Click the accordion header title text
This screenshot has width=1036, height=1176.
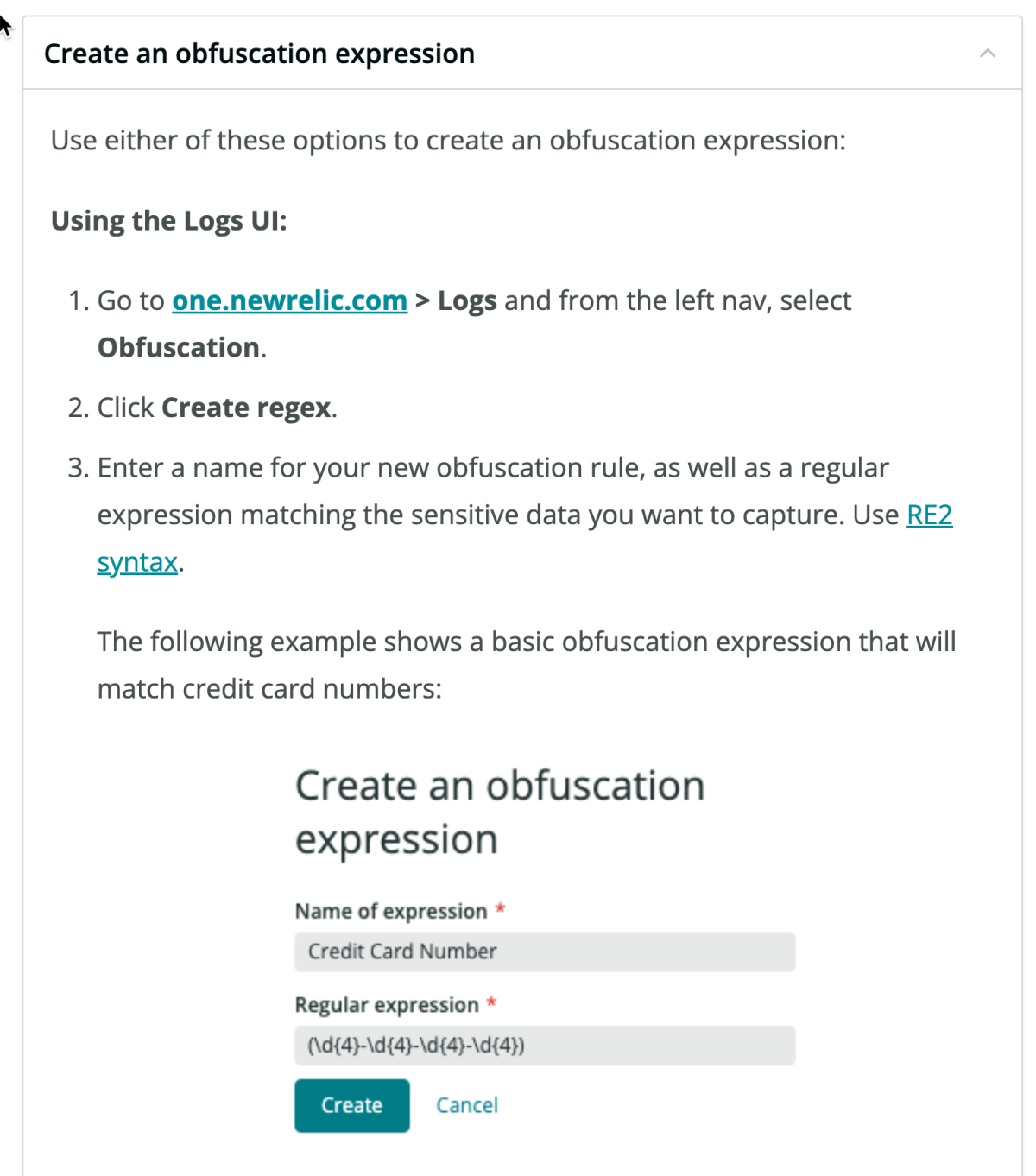[x=259, y=54]
